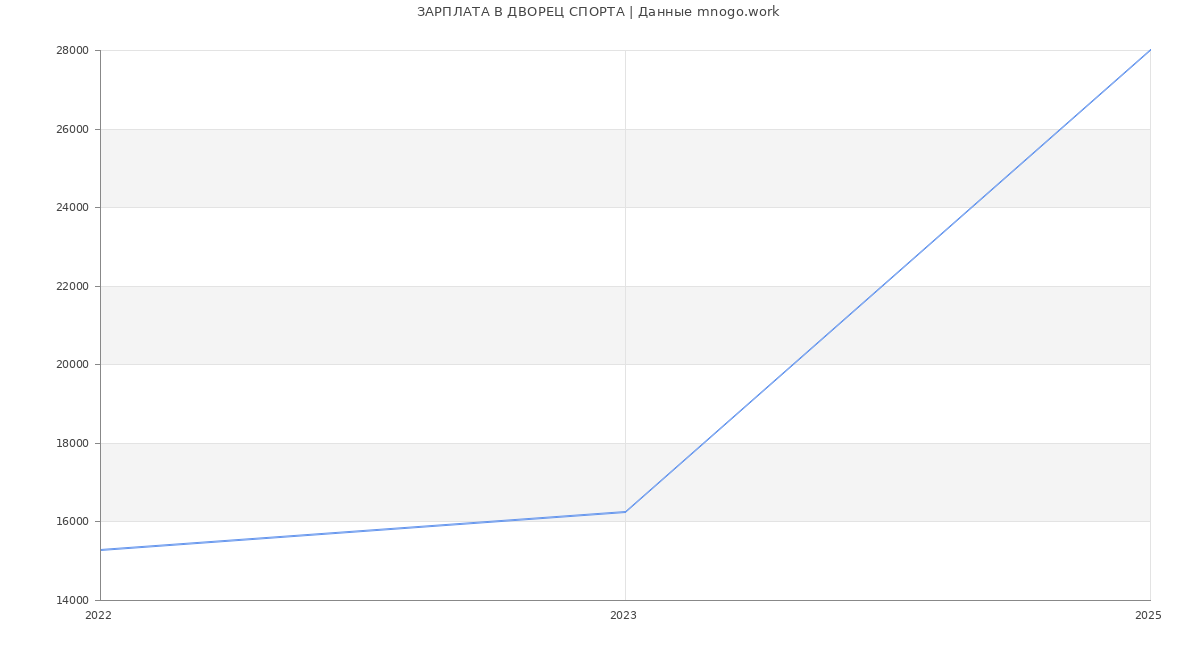The width and height of the screenshot is (1200, 650).
Task: Click y-axis label 20000
Action: (x=74, y=365)
